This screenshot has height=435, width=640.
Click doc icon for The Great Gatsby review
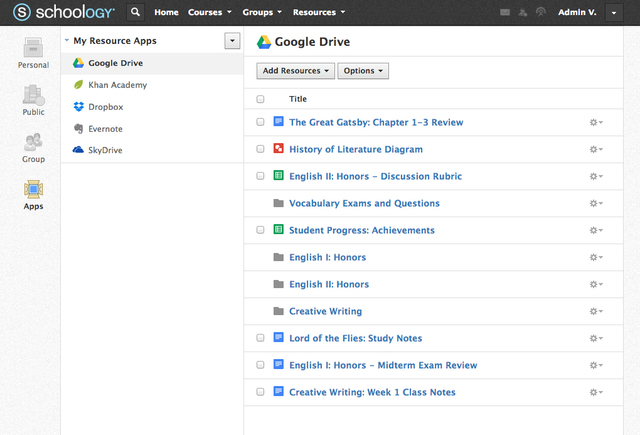(278, 122)
